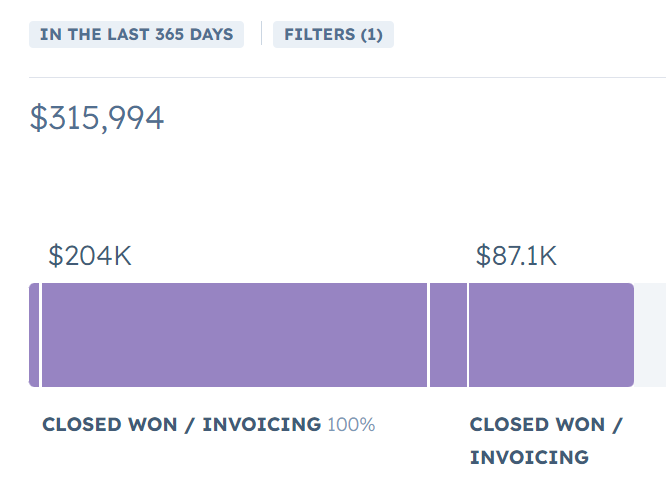Screen dimensions: 666x477
Task: Click vertical separator between the filter chips
Action: click(x=261, y=34)
